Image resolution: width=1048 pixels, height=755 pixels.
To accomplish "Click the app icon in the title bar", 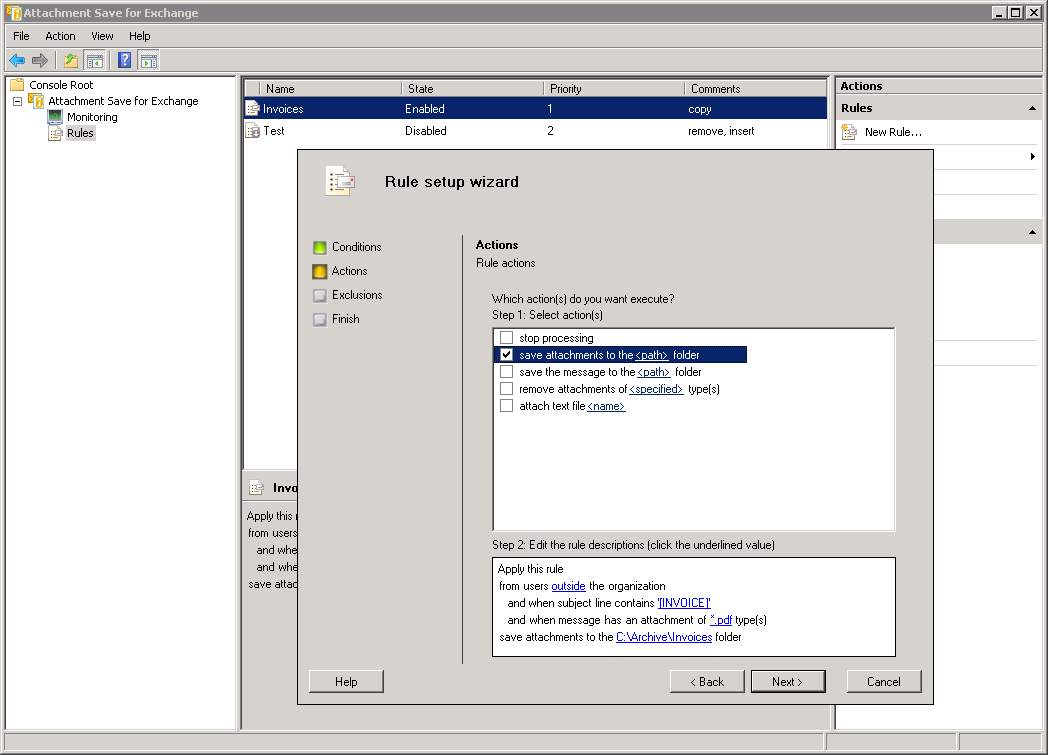I will coord(13,13).
